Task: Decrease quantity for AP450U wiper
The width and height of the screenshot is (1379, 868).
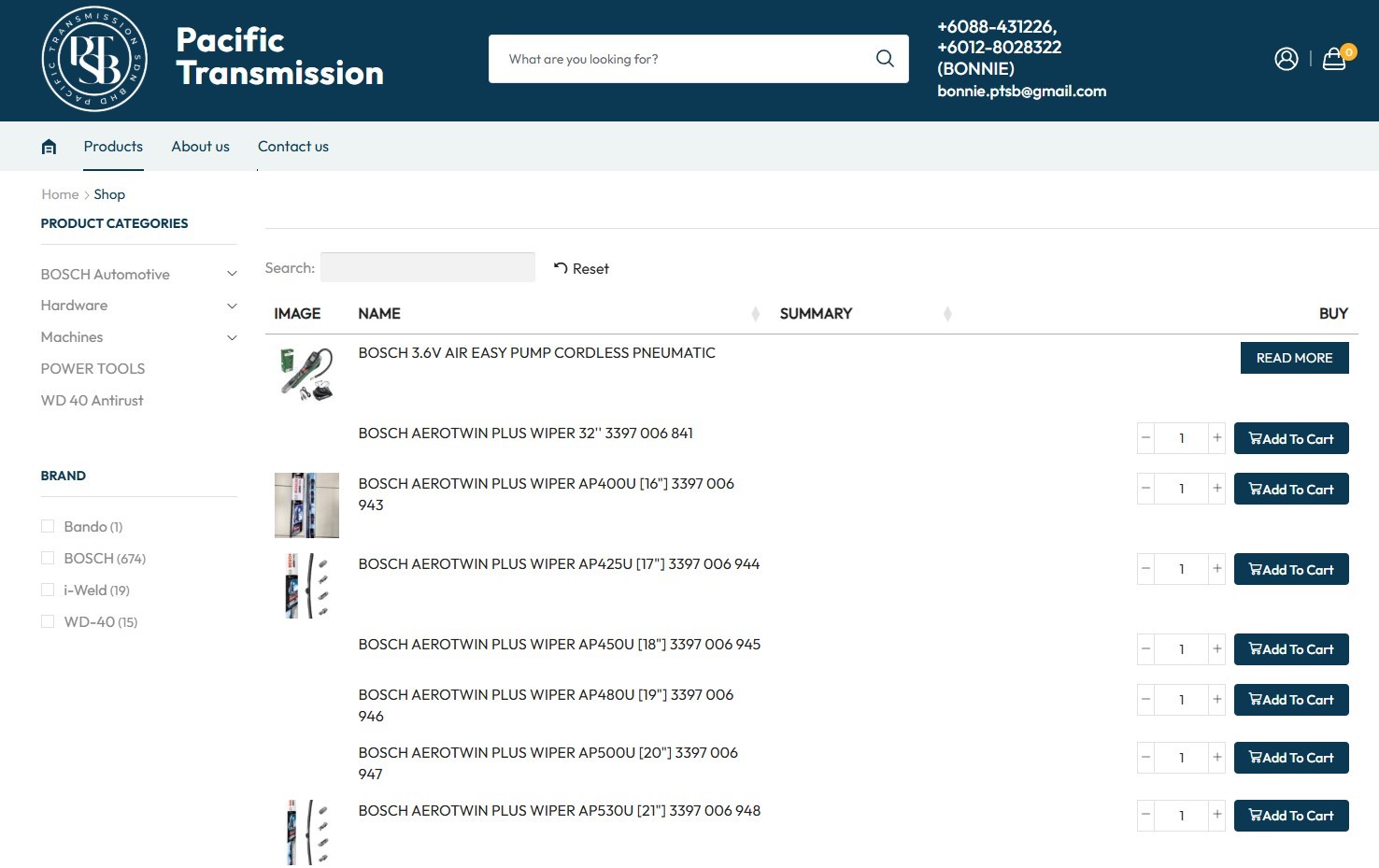Action: (1146, 649)
